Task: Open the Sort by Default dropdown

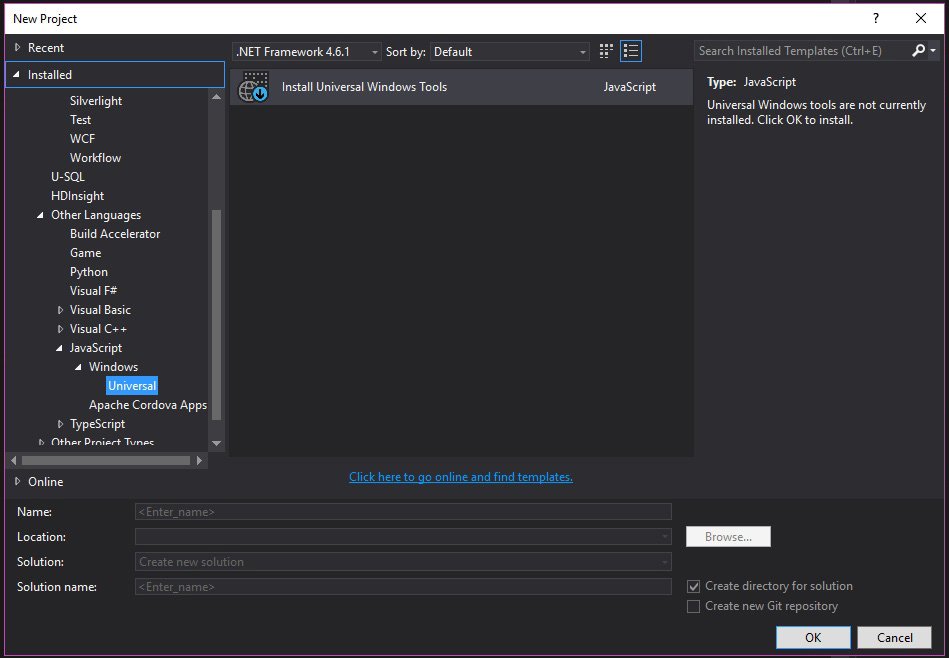Action: point(510,51)
